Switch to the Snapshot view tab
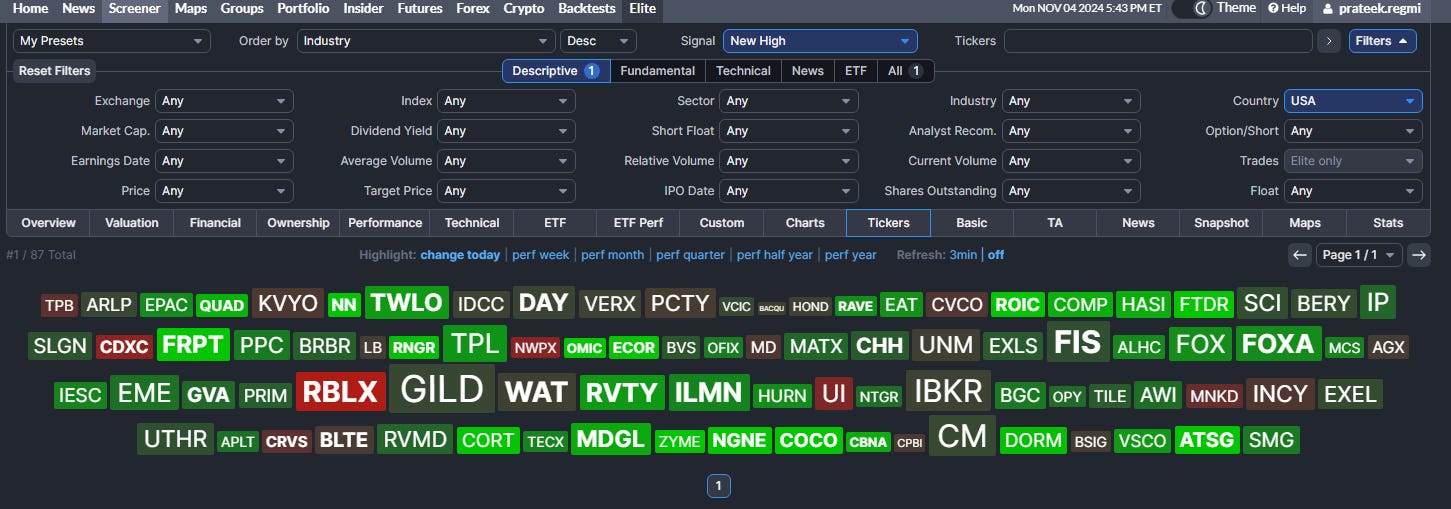The height and width of the screenshot is (509, 1451). click(x=1221, y=223)
